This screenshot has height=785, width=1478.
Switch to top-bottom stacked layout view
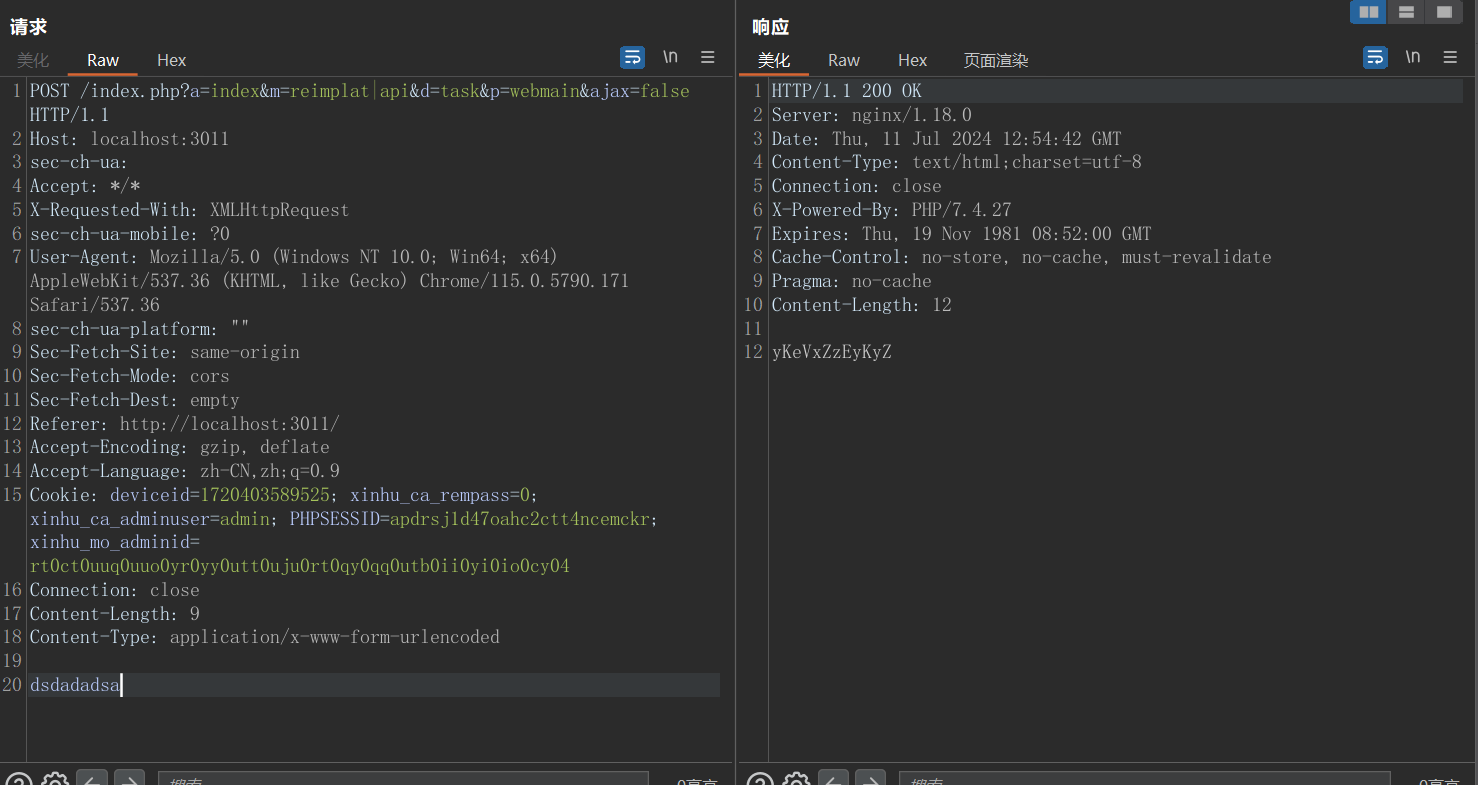tap(1406, 12)
